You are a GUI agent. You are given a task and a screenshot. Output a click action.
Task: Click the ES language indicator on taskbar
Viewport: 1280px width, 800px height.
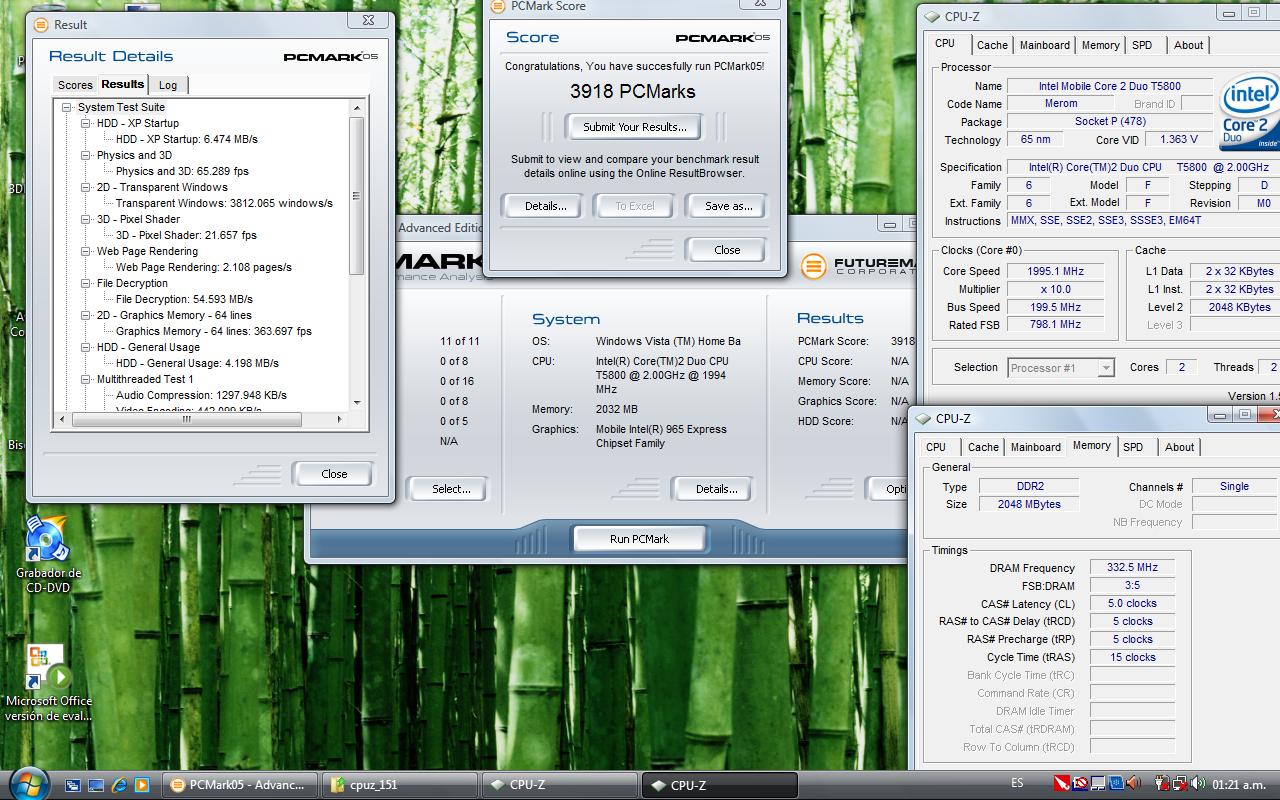[x=1017, y=784]
